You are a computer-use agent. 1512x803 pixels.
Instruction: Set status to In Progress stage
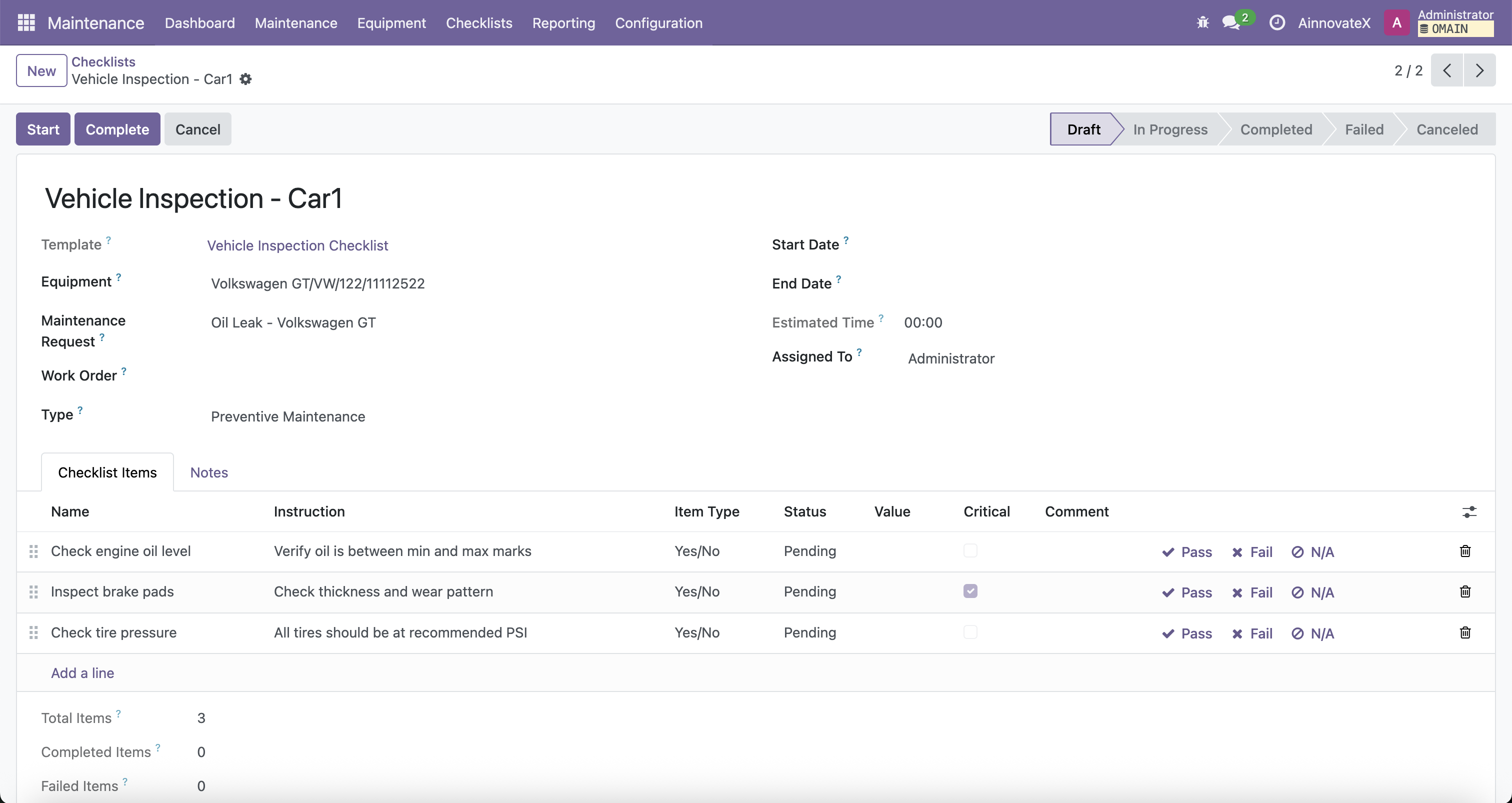point(1170,129)
